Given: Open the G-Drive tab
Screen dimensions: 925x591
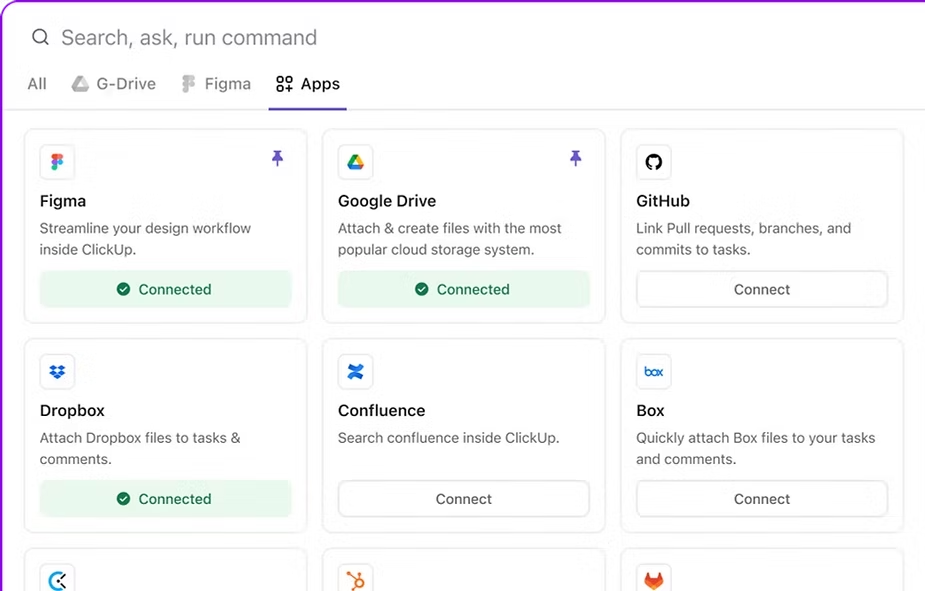Looking at the screenshot, I should 114,84.
